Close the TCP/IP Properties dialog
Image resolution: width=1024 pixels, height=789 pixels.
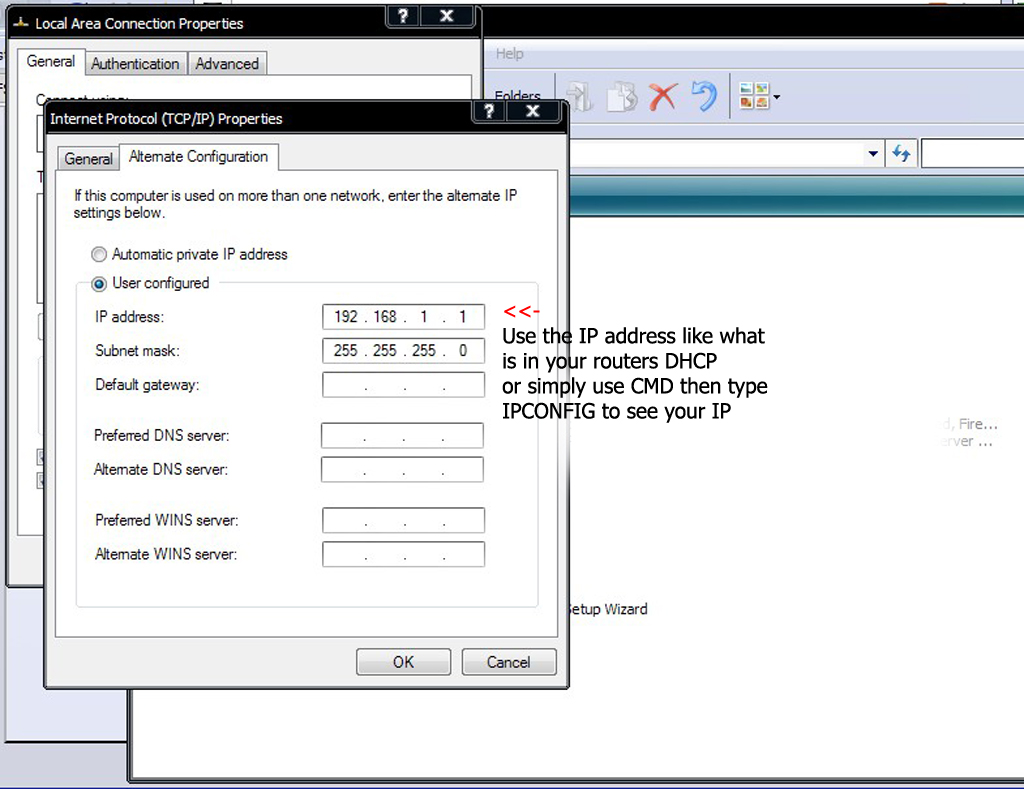(533, 111)
